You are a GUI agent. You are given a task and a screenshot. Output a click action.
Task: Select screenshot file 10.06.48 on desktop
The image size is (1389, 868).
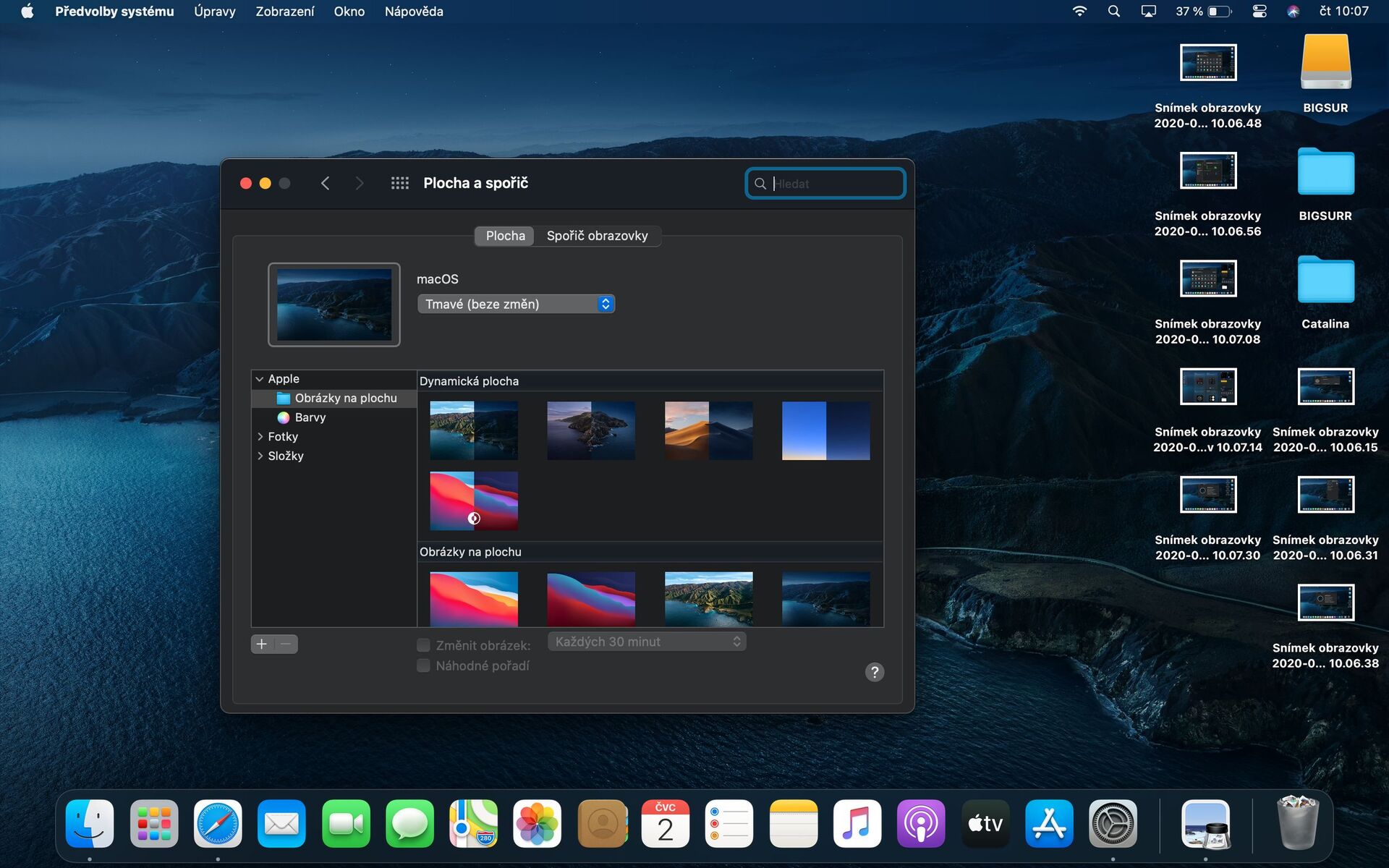tap(1208, 63)
